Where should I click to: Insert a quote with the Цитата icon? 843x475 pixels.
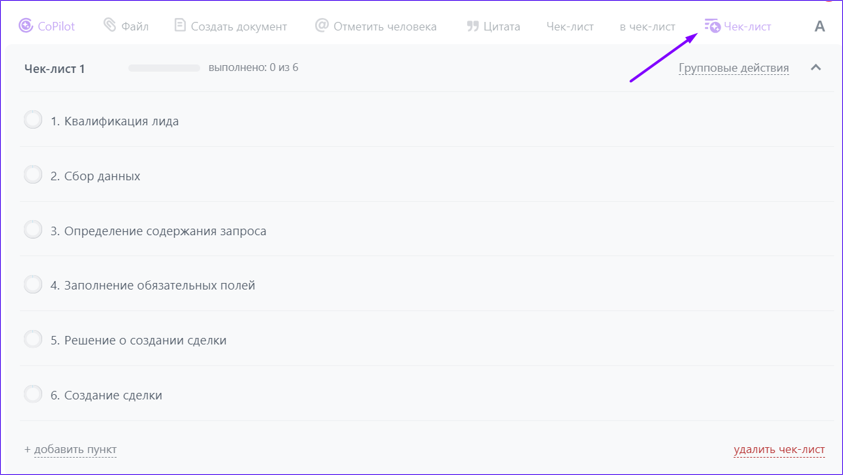point(472,26)
